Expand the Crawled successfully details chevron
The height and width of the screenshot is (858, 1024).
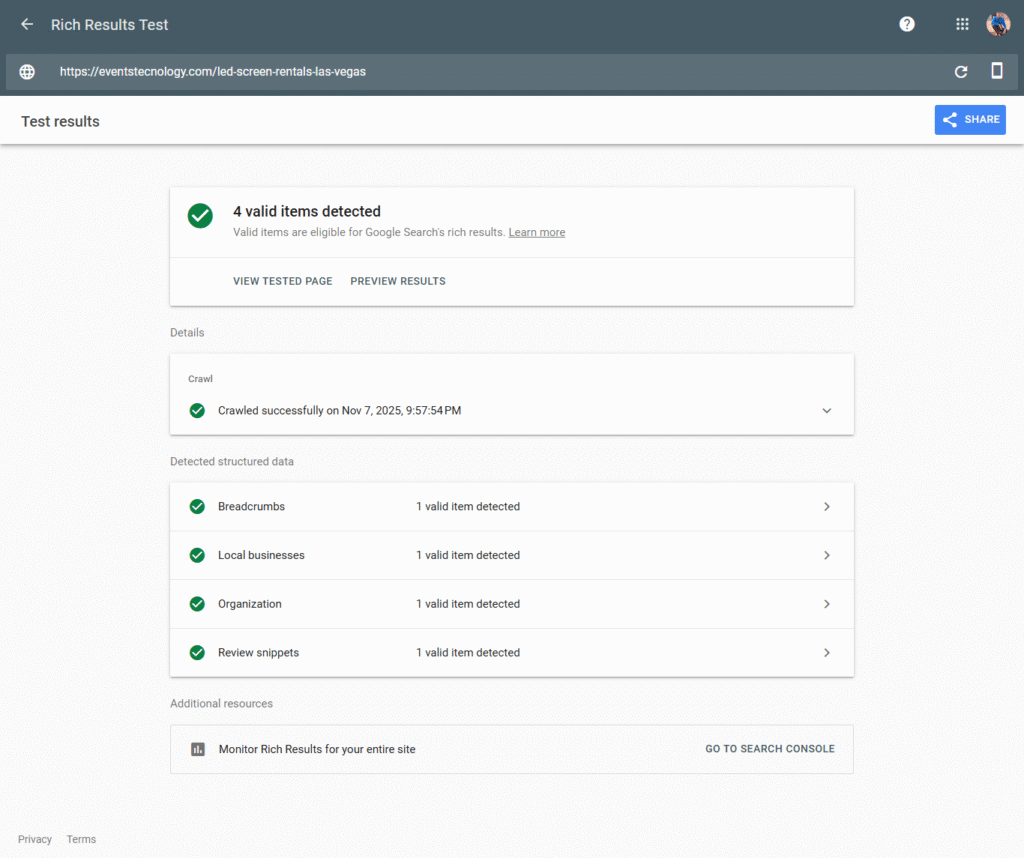[x=827, y=410]
